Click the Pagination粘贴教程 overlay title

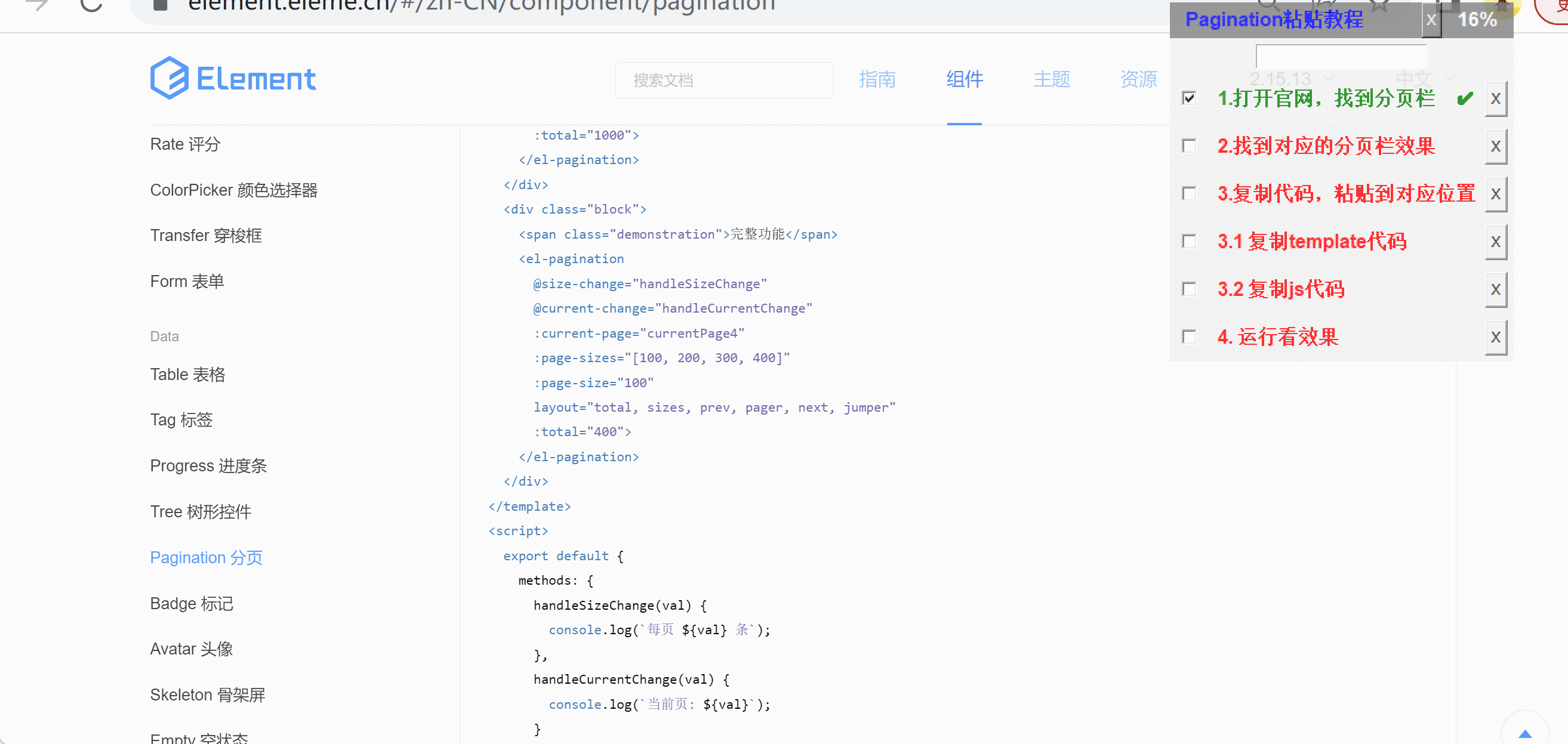pos(1274,20)
